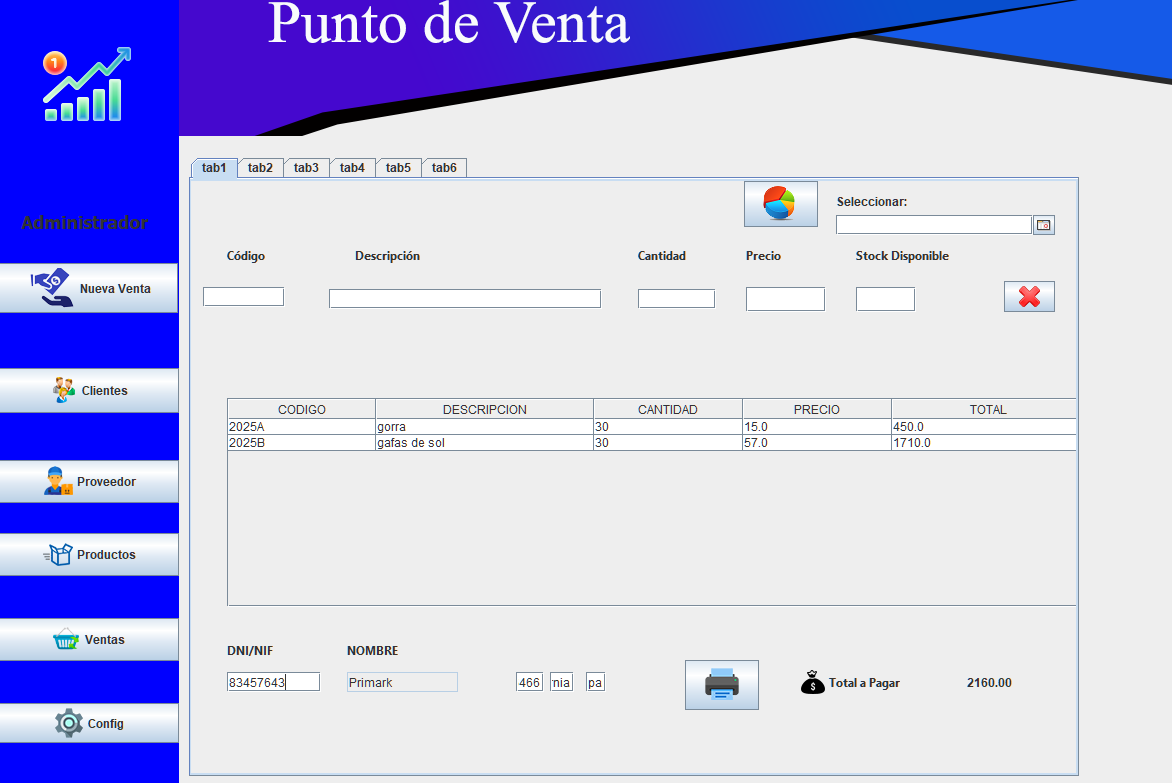The width and height of the screenshot is (1172, 783).
Task: Select the gafas de sol table row
Action: (484, 442)
